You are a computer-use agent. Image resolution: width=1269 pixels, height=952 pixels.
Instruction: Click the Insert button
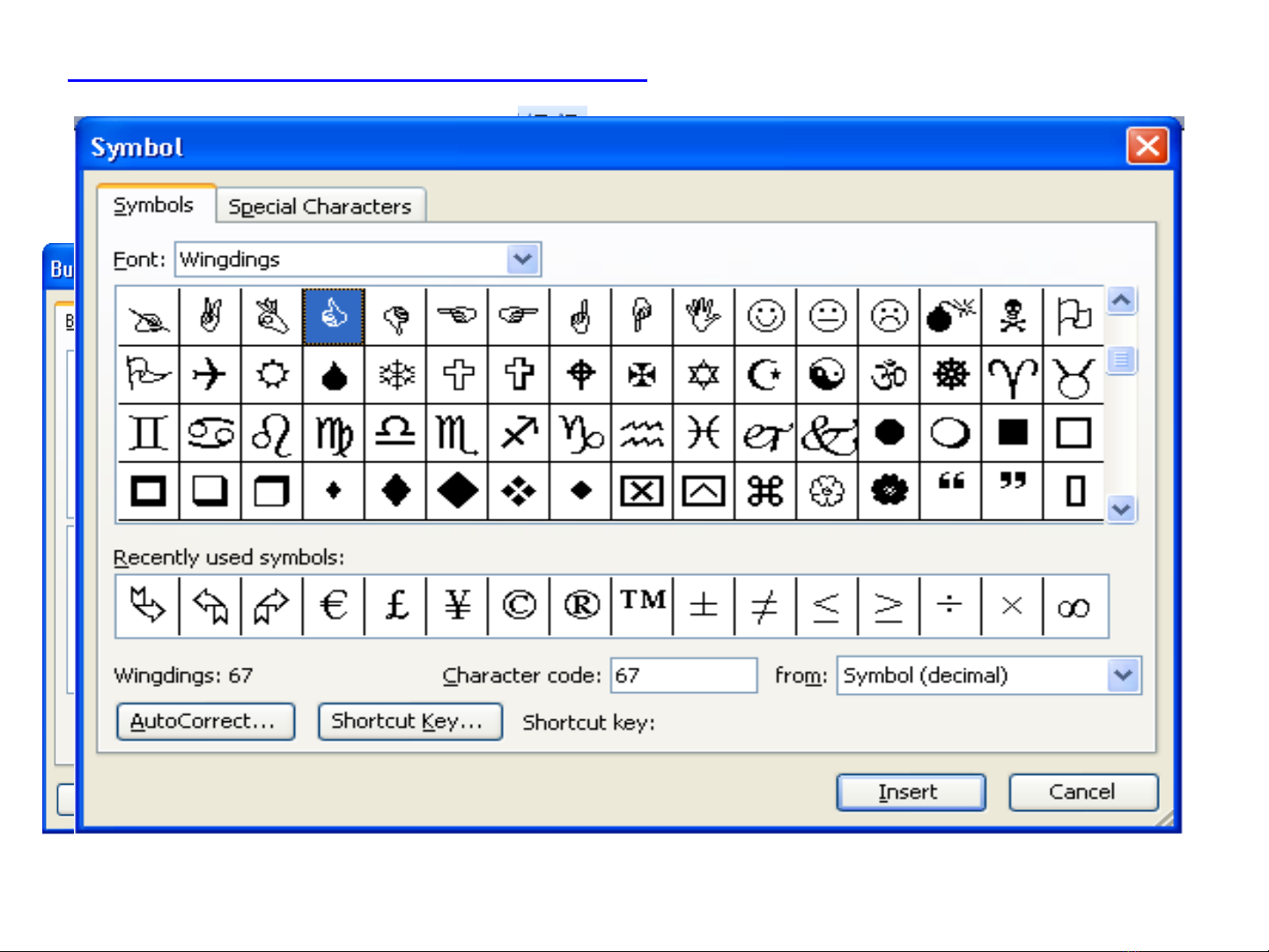(x=910, y=792)
